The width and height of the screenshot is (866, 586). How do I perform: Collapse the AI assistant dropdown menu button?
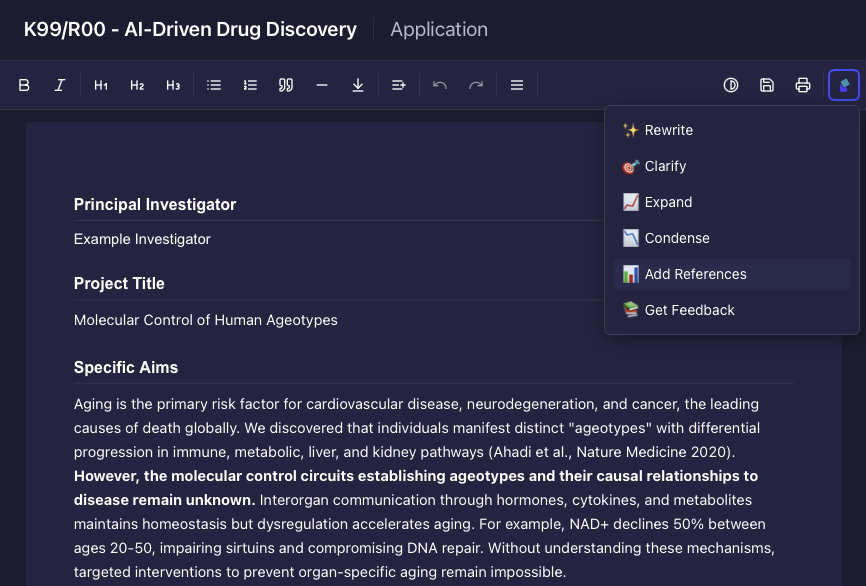pos(844,85)
